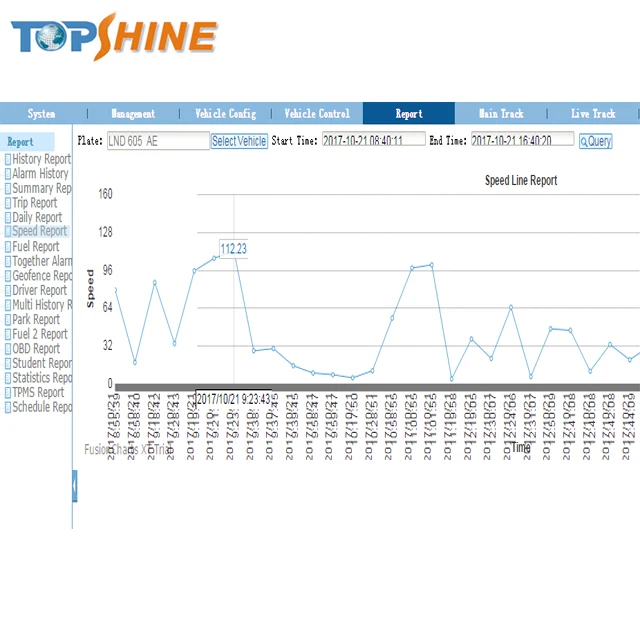This screenshot has height=640, width=640.
Task: Open the History Report page icon
Action: coord(8,159)
